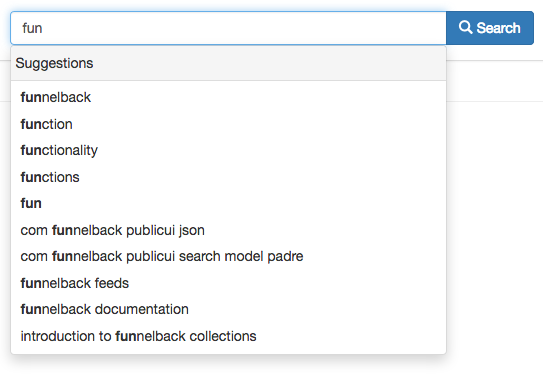Select the first suggestion under Suggestions
Screen dimensions: 543x374
229,97
